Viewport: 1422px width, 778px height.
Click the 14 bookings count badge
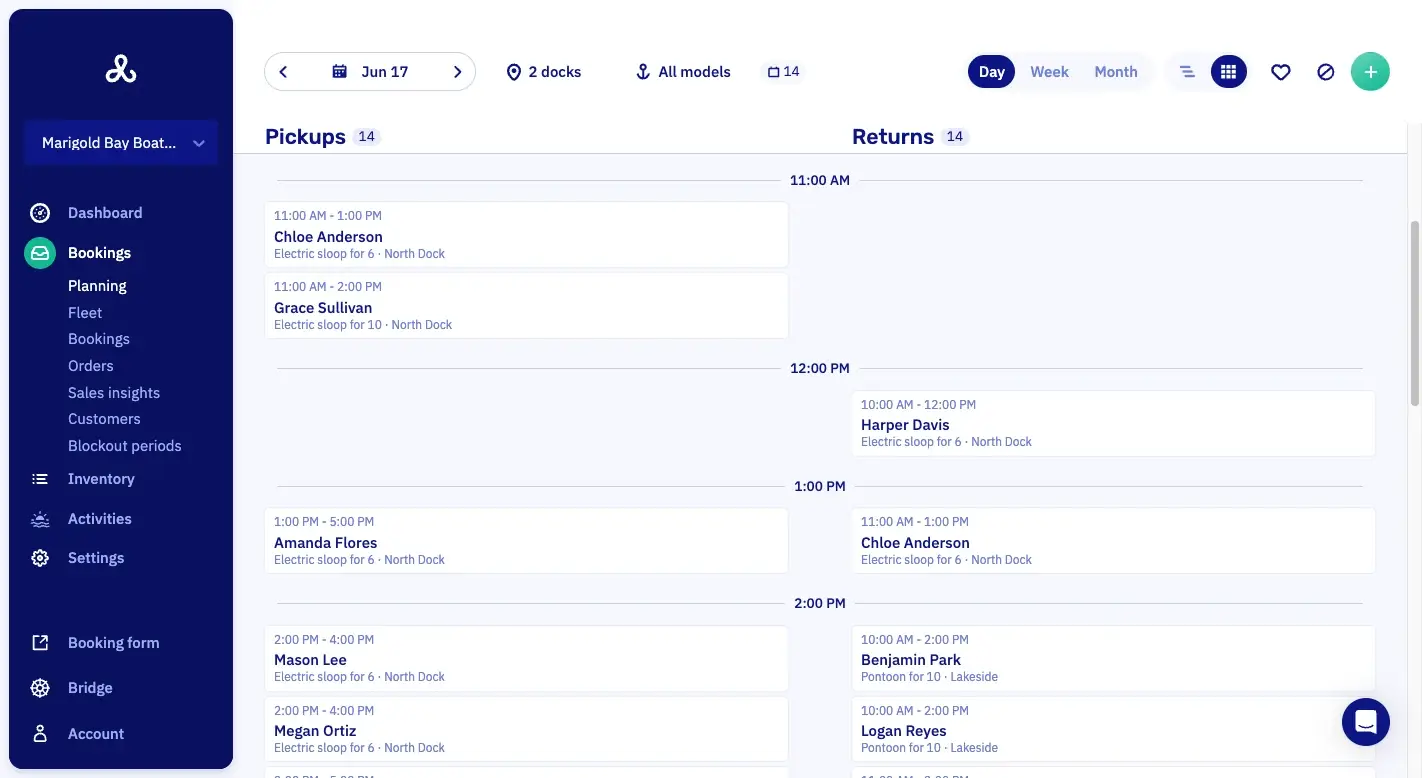click(784, 72)
